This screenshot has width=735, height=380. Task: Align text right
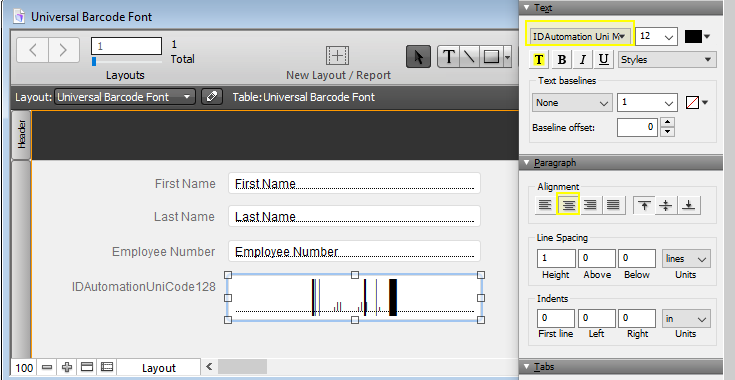[x=590, y=205]
